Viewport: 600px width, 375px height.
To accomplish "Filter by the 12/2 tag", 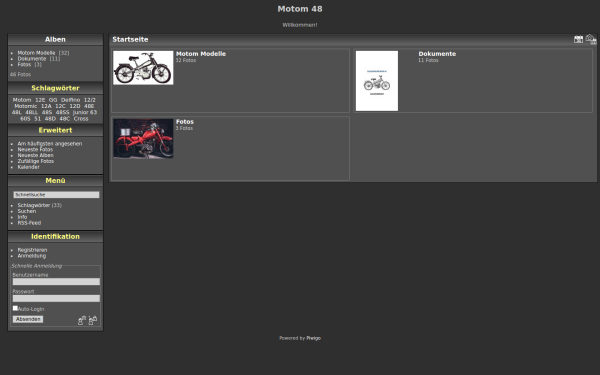I will pyautogui.click(x=90, y=100).
